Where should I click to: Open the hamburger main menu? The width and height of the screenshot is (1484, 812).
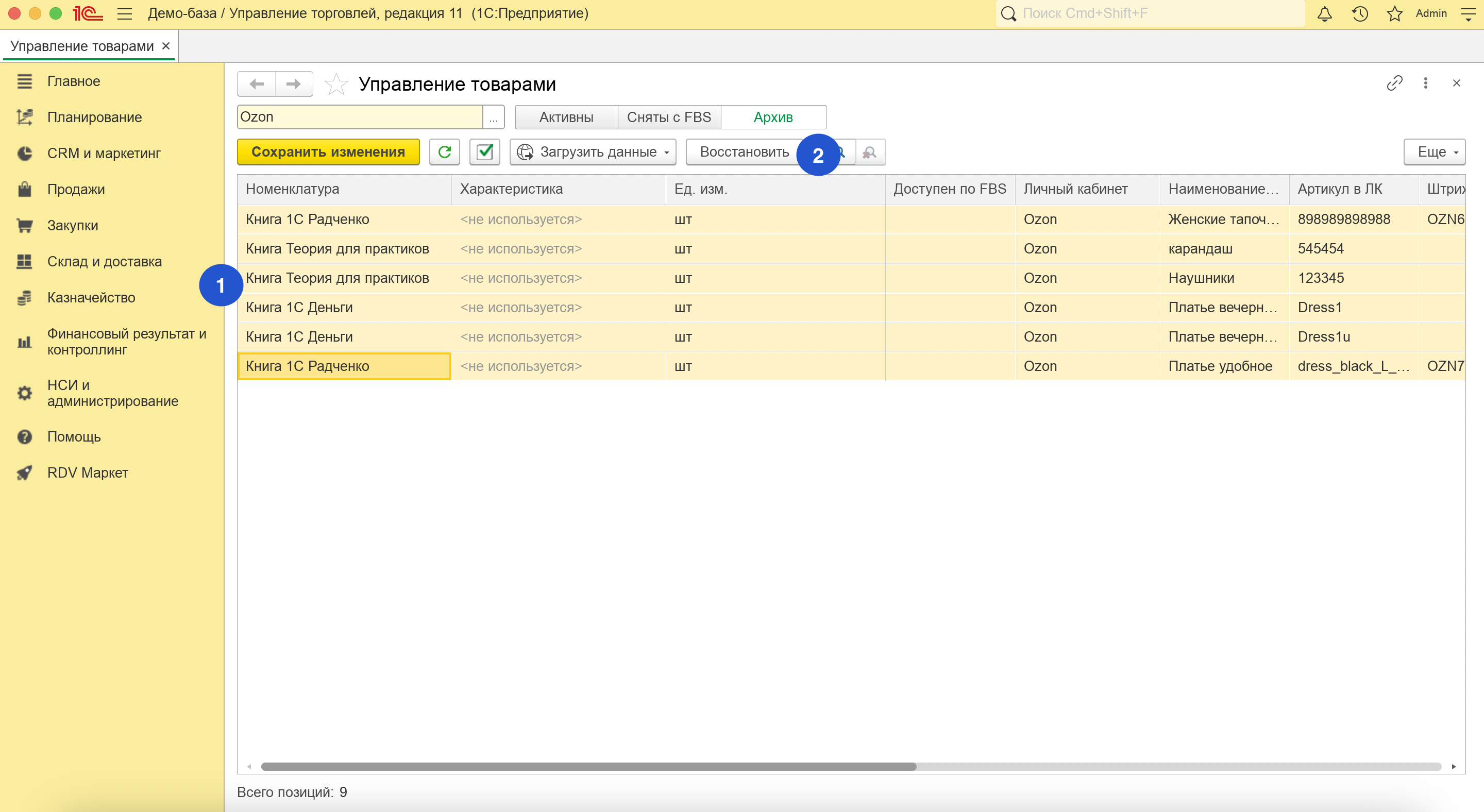pos(124,13)
